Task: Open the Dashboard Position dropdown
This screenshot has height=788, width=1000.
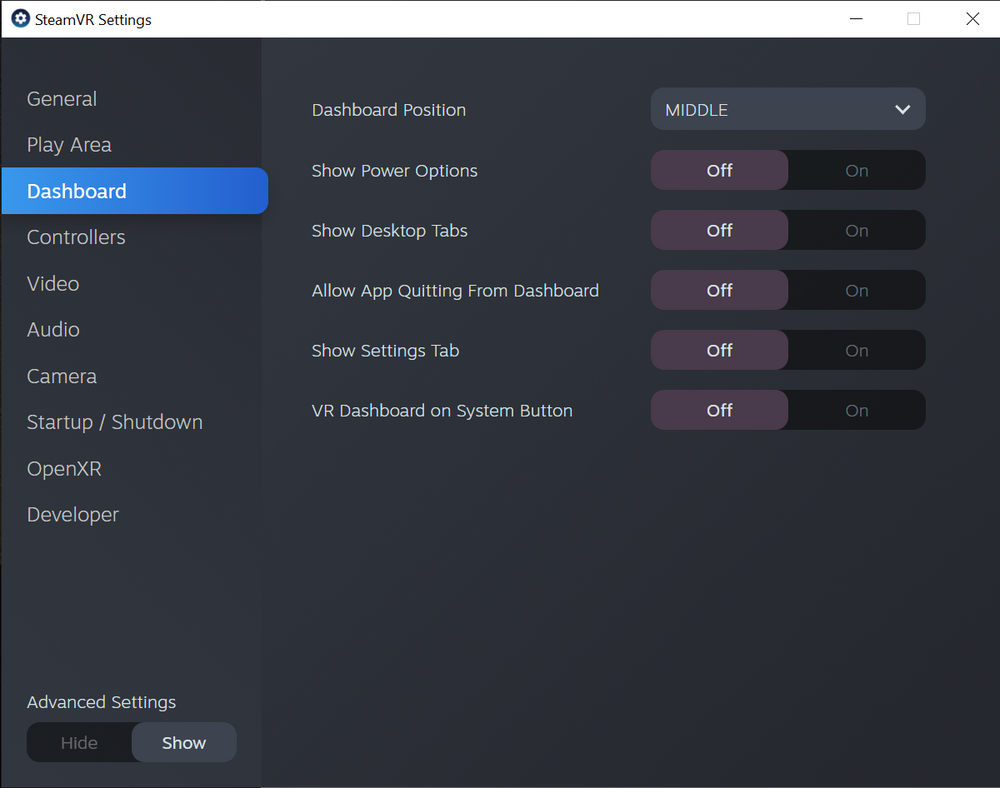Action: click(788, 109)
